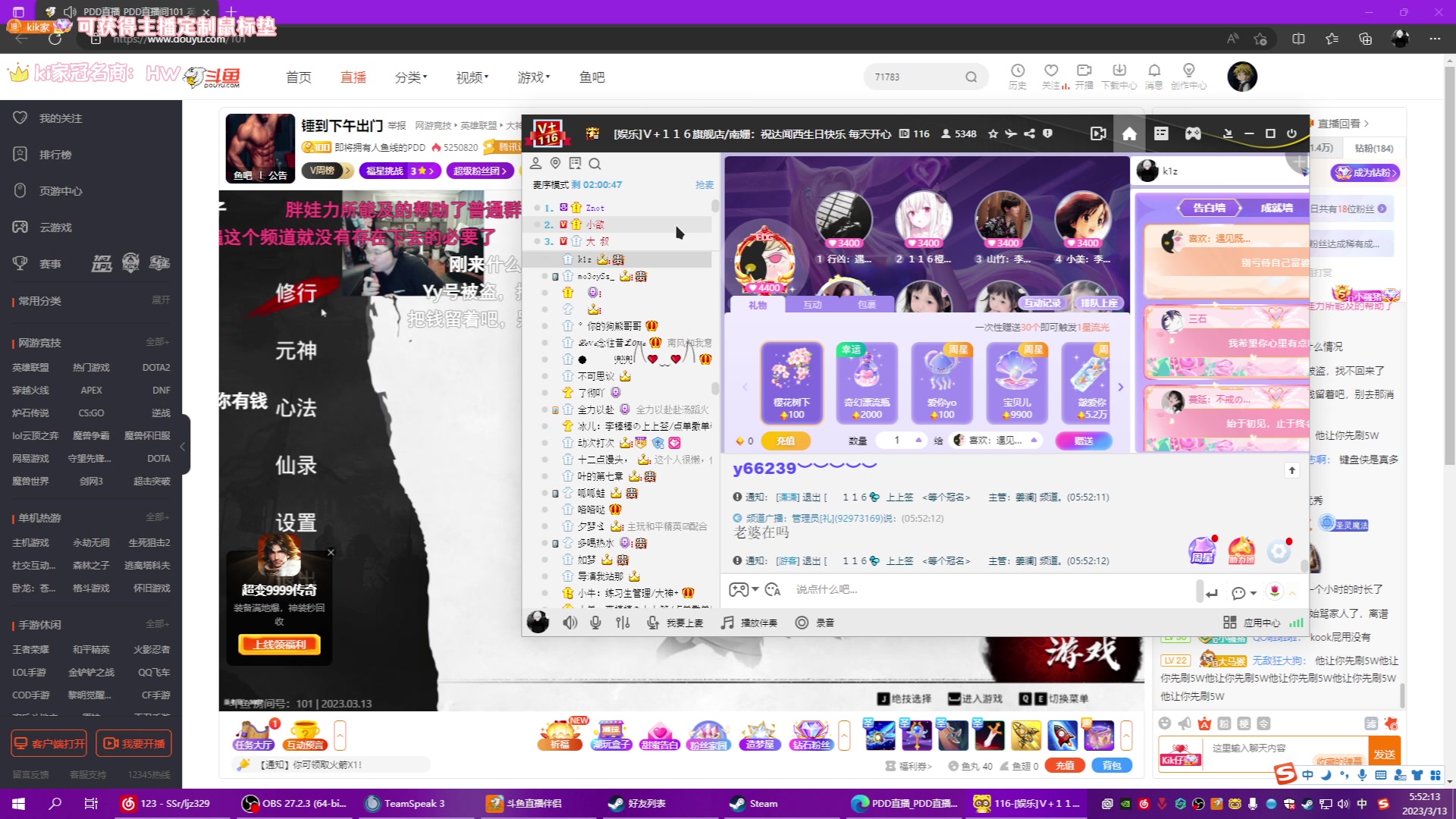Viewport: 1456px width, 819px height.
Task: Open the 直播 nav menu on Douyu
Action: (x=353, y=77)
